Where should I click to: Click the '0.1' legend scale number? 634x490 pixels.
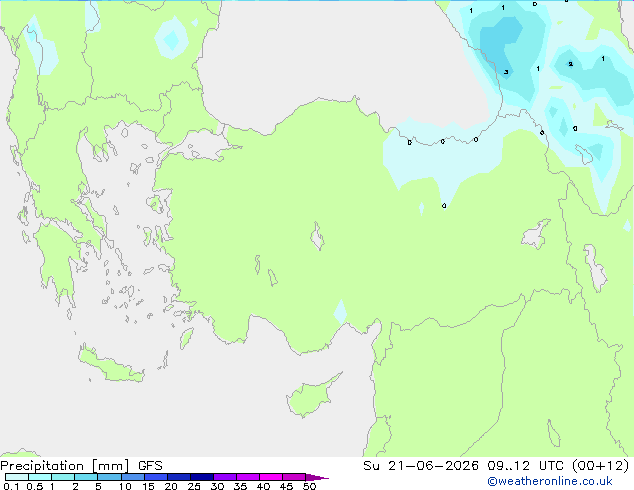pyautogui.click(x=11, y=486)
